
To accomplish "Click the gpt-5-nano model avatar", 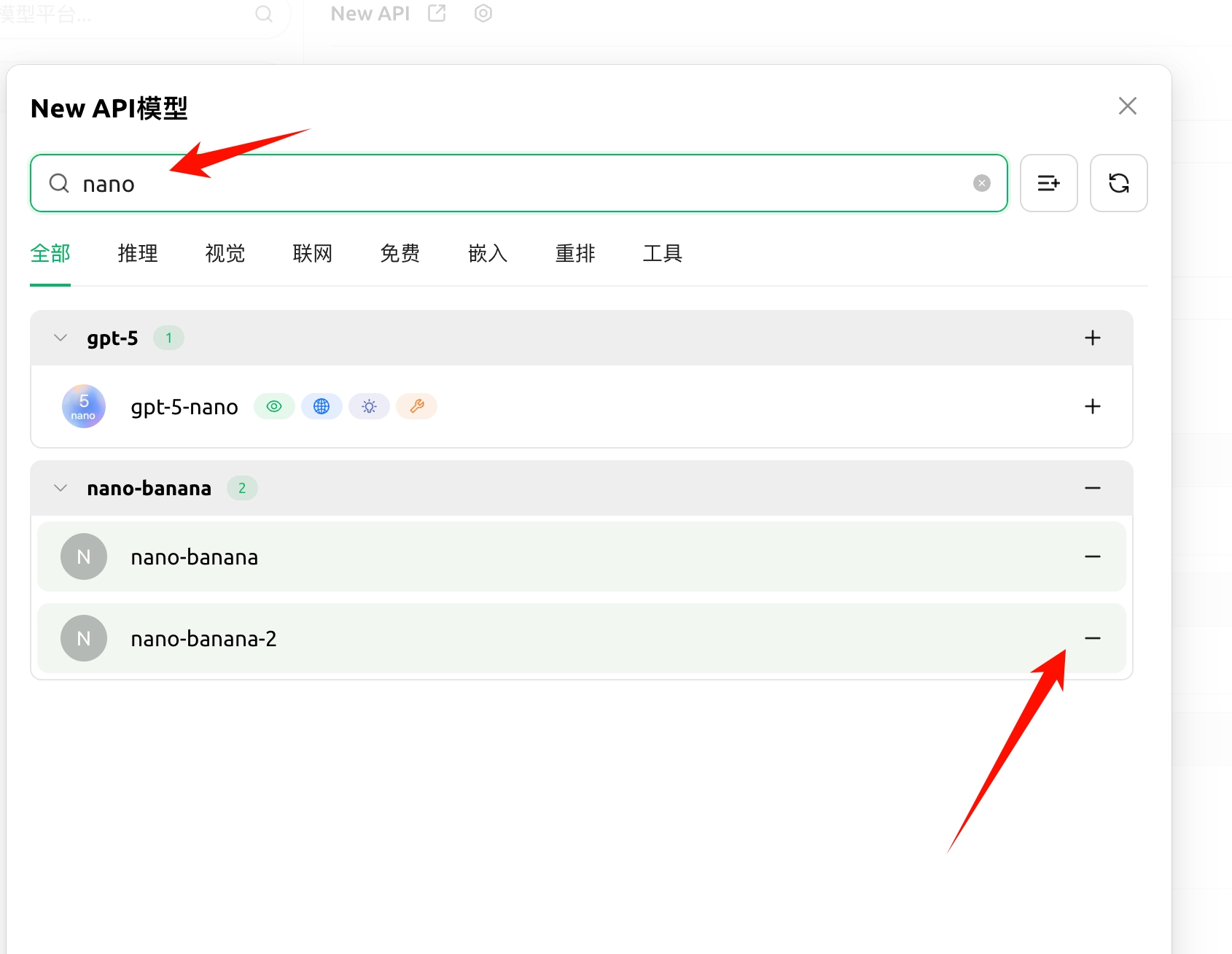I will tap(83, 406).
